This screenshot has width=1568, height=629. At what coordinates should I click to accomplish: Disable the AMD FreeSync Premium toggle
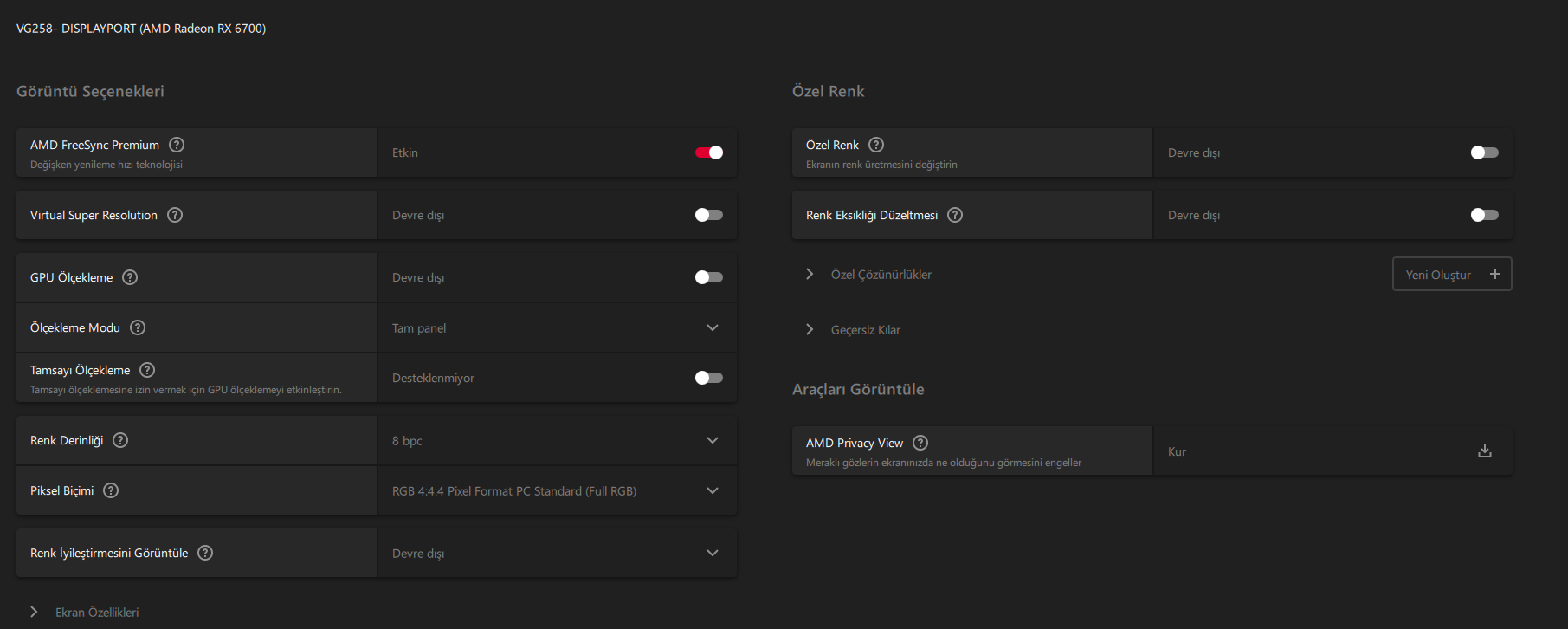(708, 152)
